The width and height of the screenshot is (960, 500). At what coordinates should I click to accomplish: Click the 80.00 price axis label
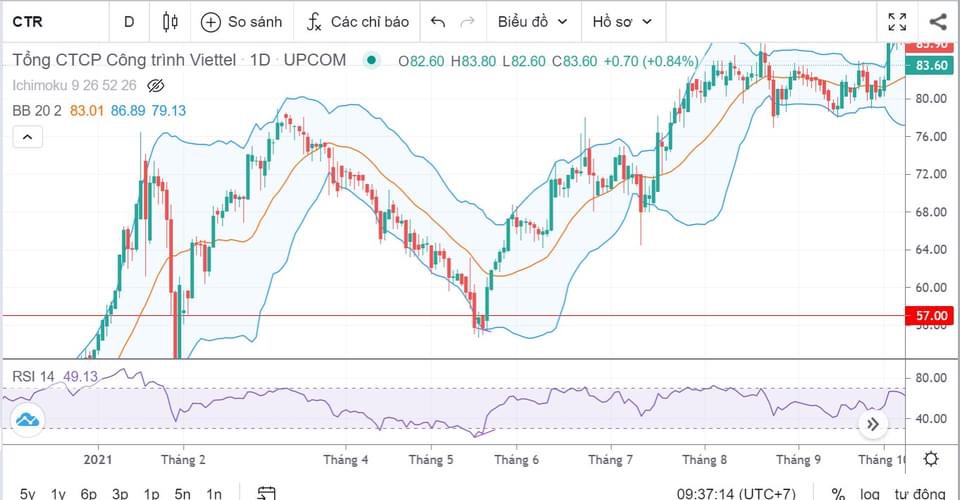click(x=931, y=99)
